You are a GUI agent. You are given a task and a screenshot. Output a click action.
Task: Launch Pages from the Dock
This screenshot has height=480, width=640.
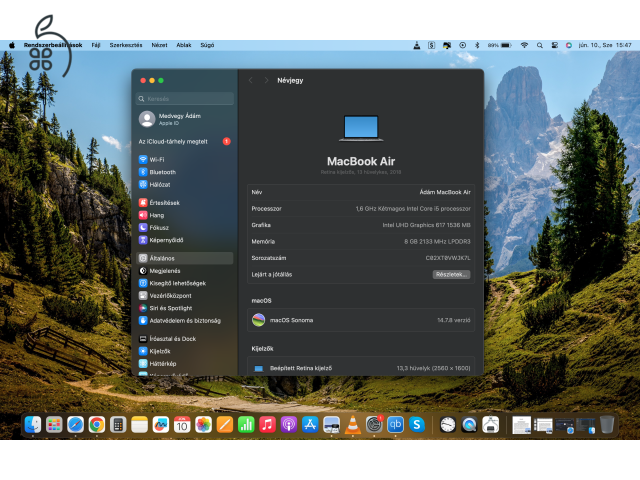click(224, 425)
